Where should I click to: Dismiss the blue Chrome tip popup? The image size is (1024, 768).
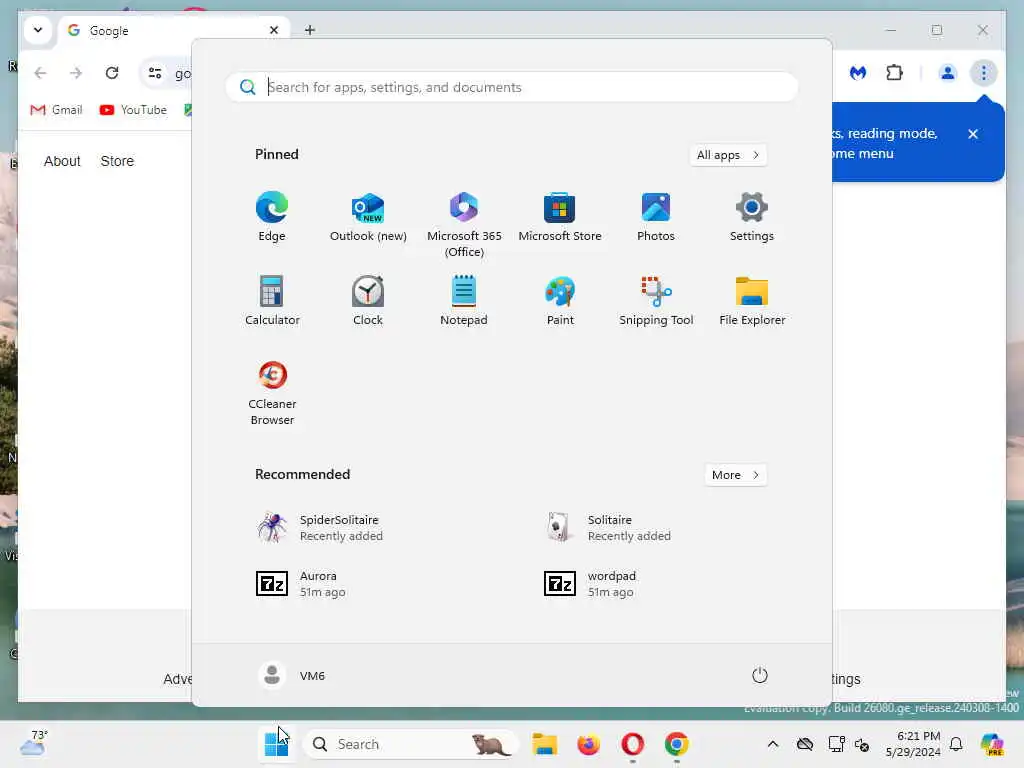(x=973, y=134)
